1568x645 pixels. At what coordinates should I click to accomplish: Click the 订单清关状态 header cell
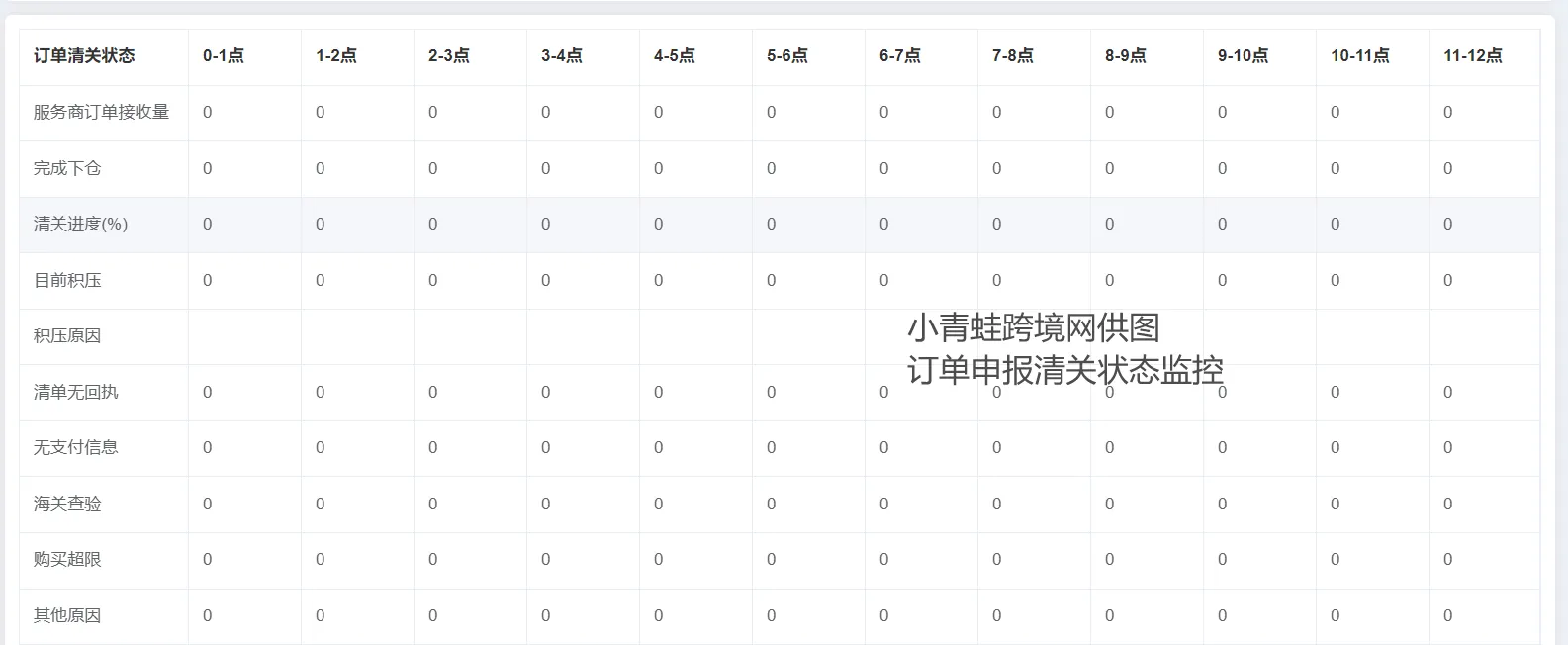pyautogui.click(x=84, y=56)
